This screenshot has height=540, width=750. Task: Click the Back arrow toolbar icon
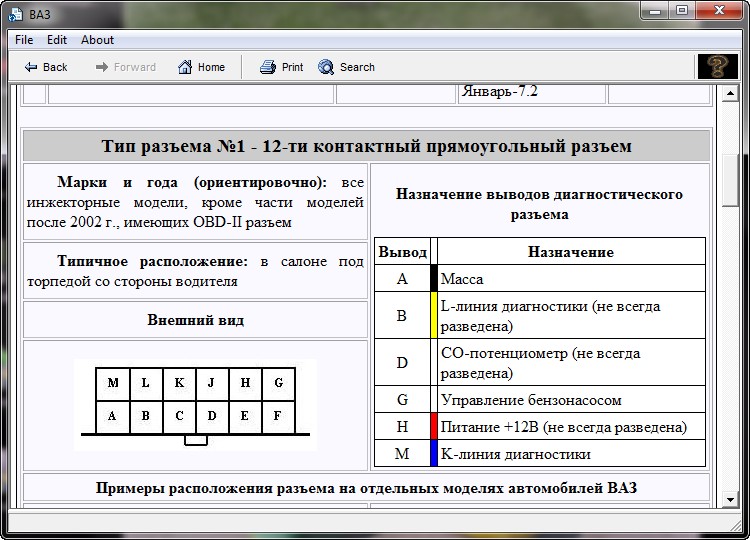31,67
